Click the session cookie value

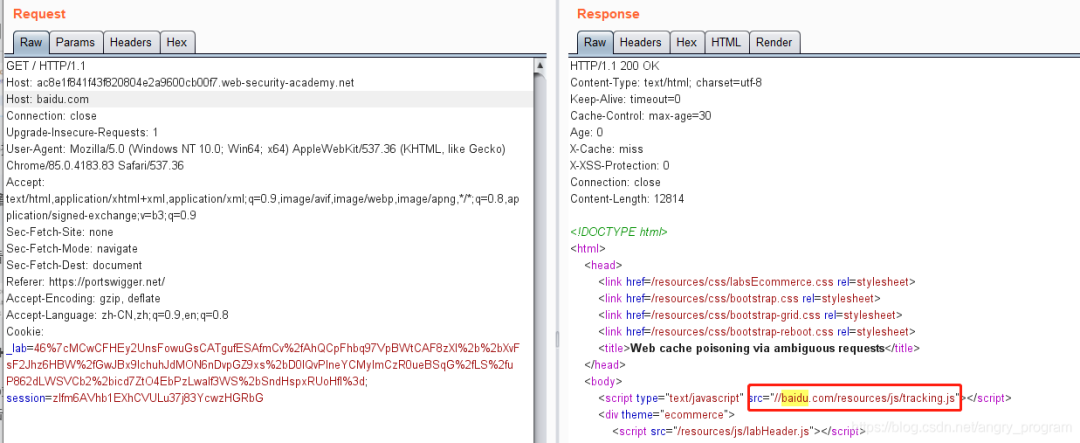135,398
